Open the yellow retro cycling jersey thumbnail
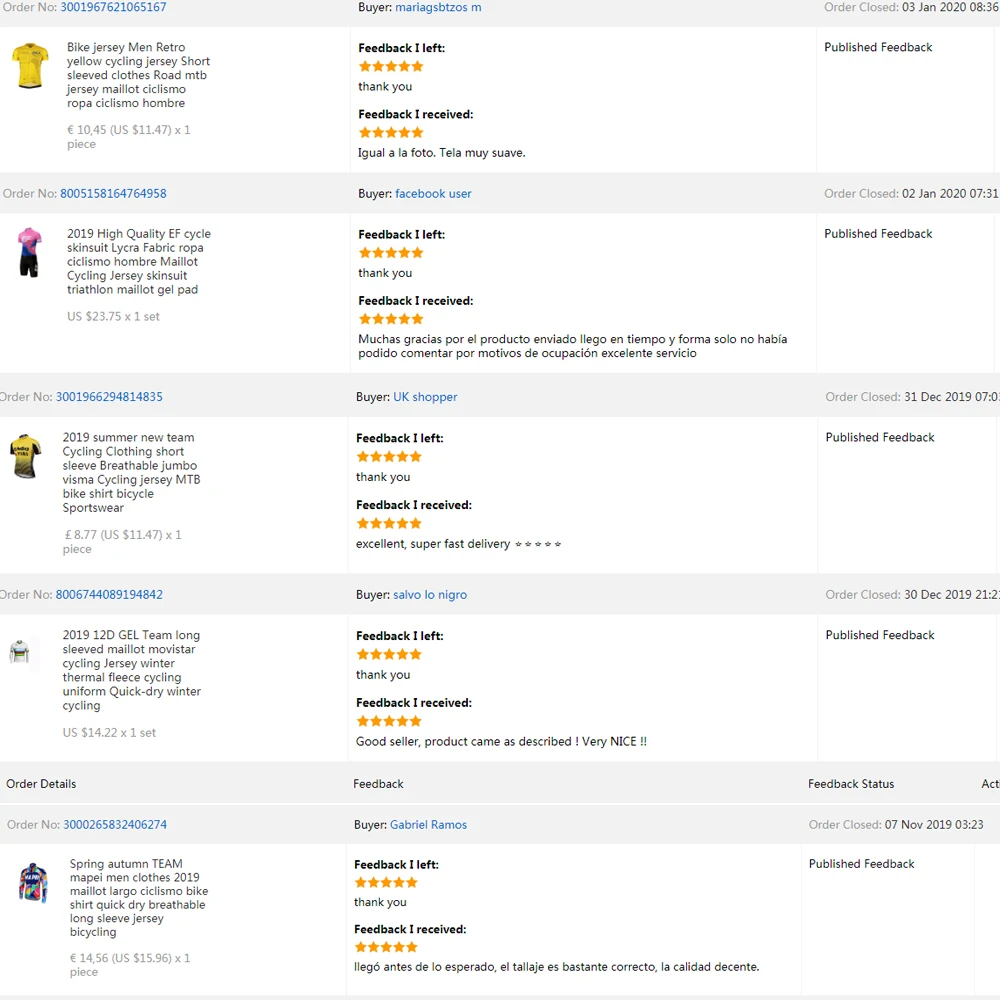The width and height of the screenshot is (1000, 1000). [x=30, y=66]
